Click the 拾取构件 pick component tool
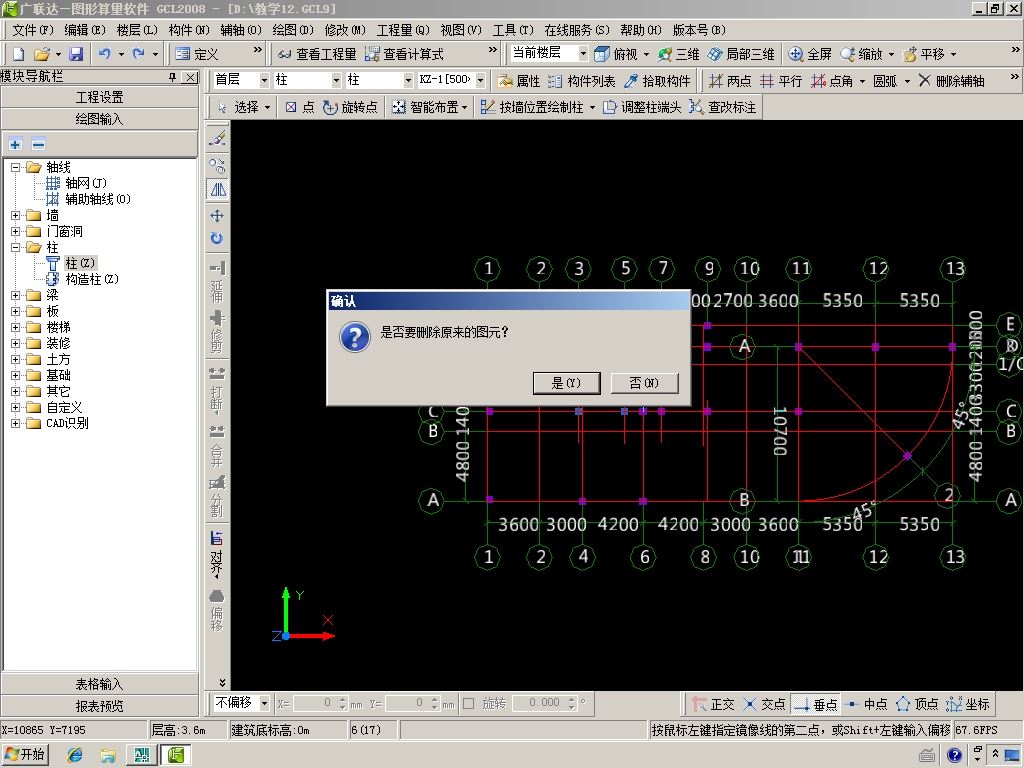The width and height of the screenshot is (1024, 768). (x=657, y=81)
